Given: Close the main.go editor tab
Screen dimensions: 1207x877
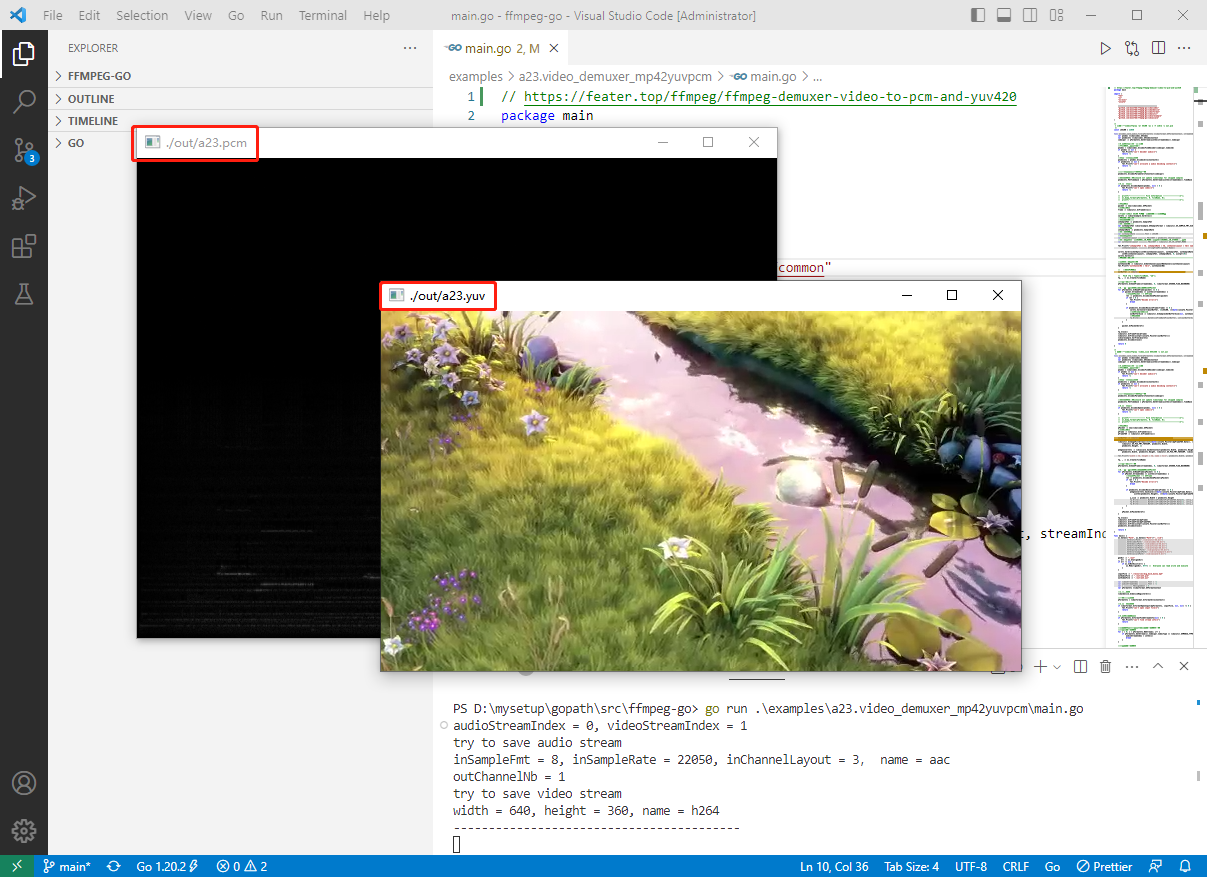Looking at the screenshot, I should pos(556,48).
